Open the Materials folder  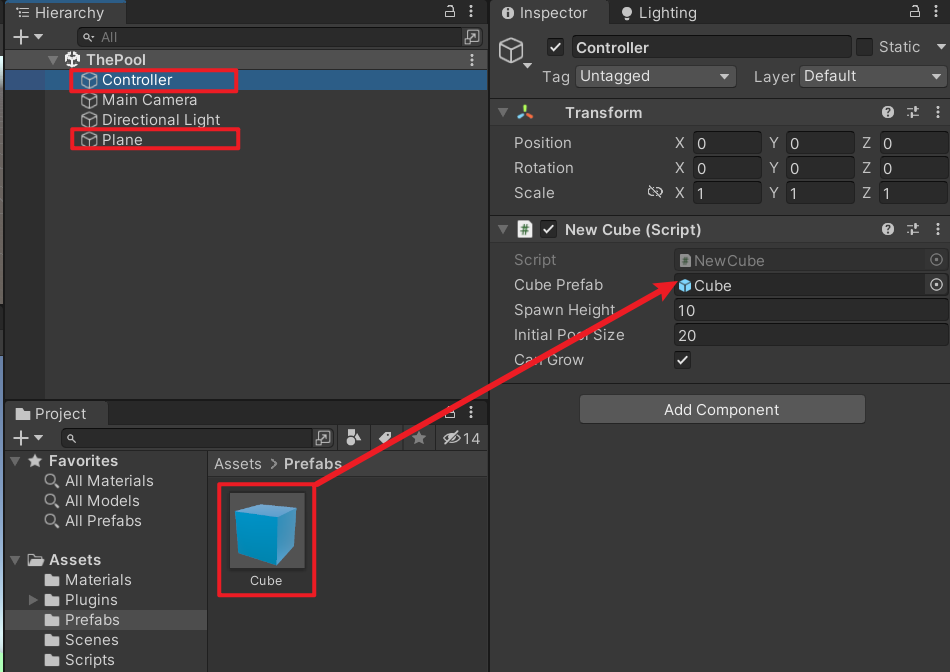(98, 579)
